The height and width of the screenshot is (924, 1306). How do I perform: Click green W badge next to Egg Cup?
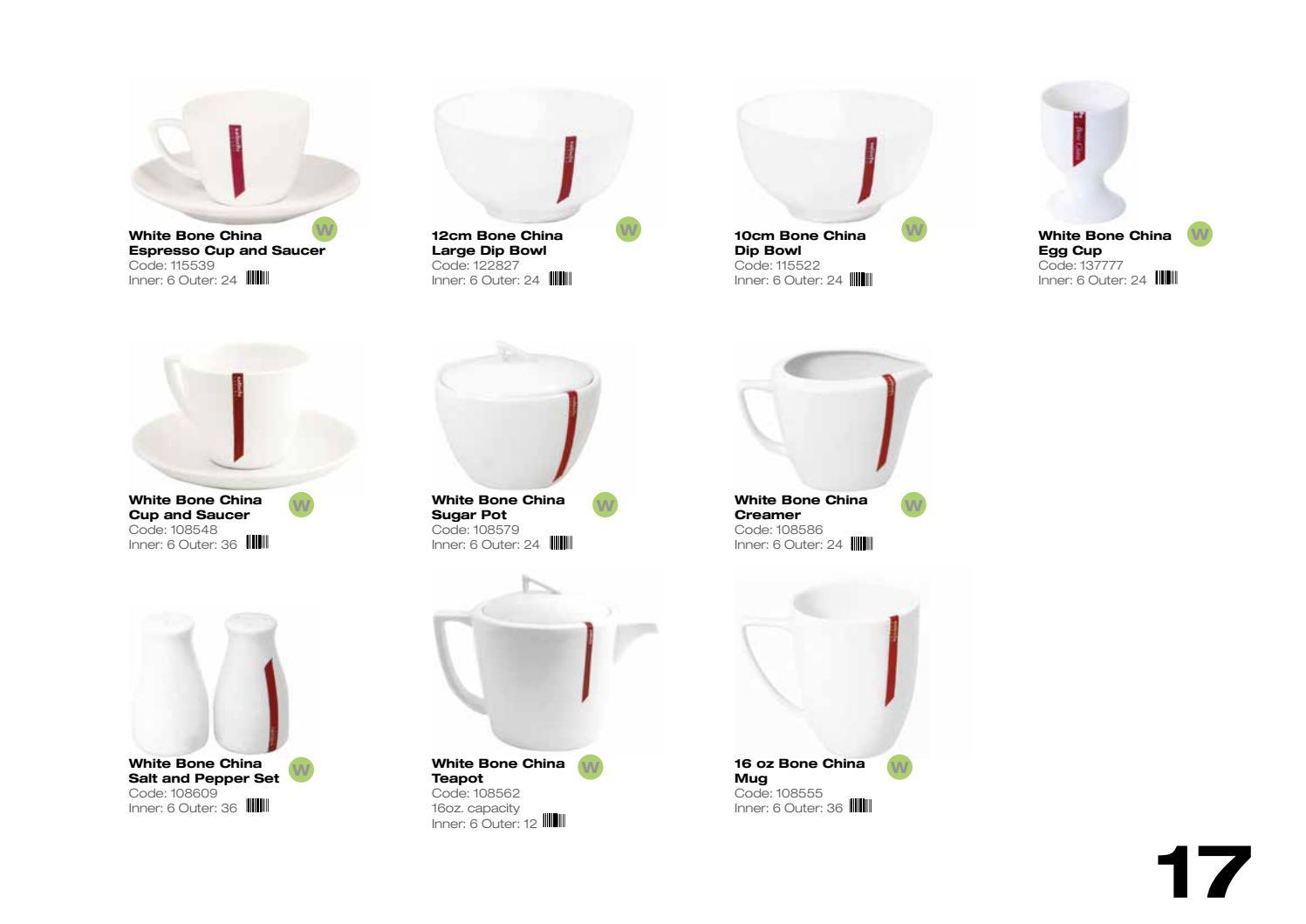pyautogui.click(x=1200, y=234)
